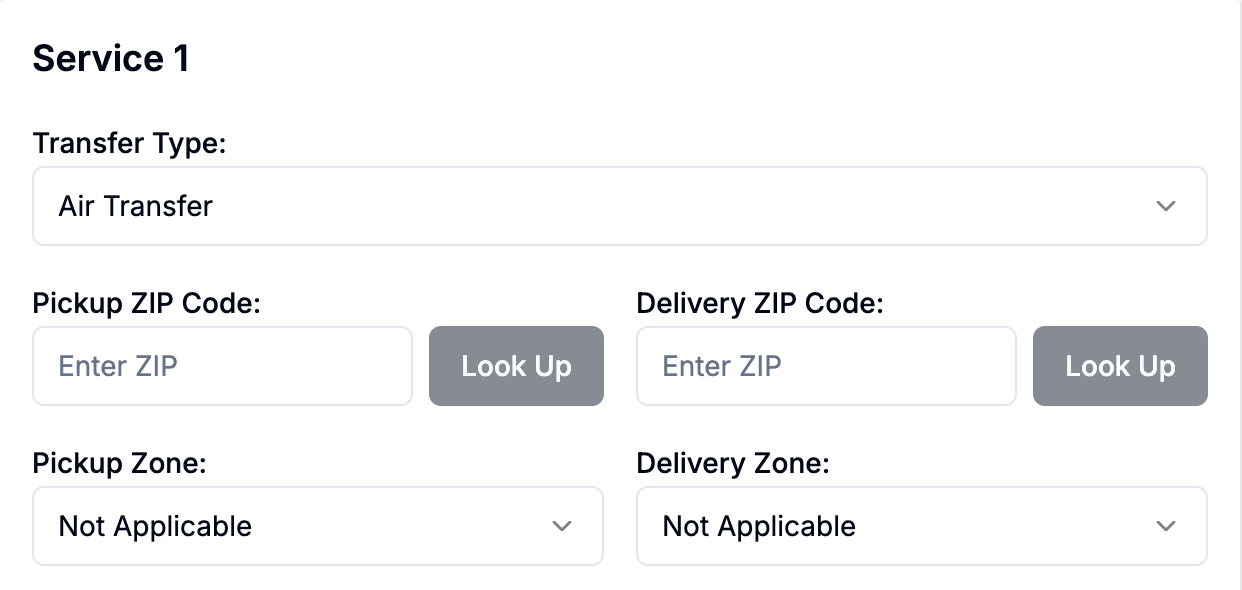Click "Not Applicable" under Pickup Zone
This screenshot has height=590, width=1242.
point(155,526)
